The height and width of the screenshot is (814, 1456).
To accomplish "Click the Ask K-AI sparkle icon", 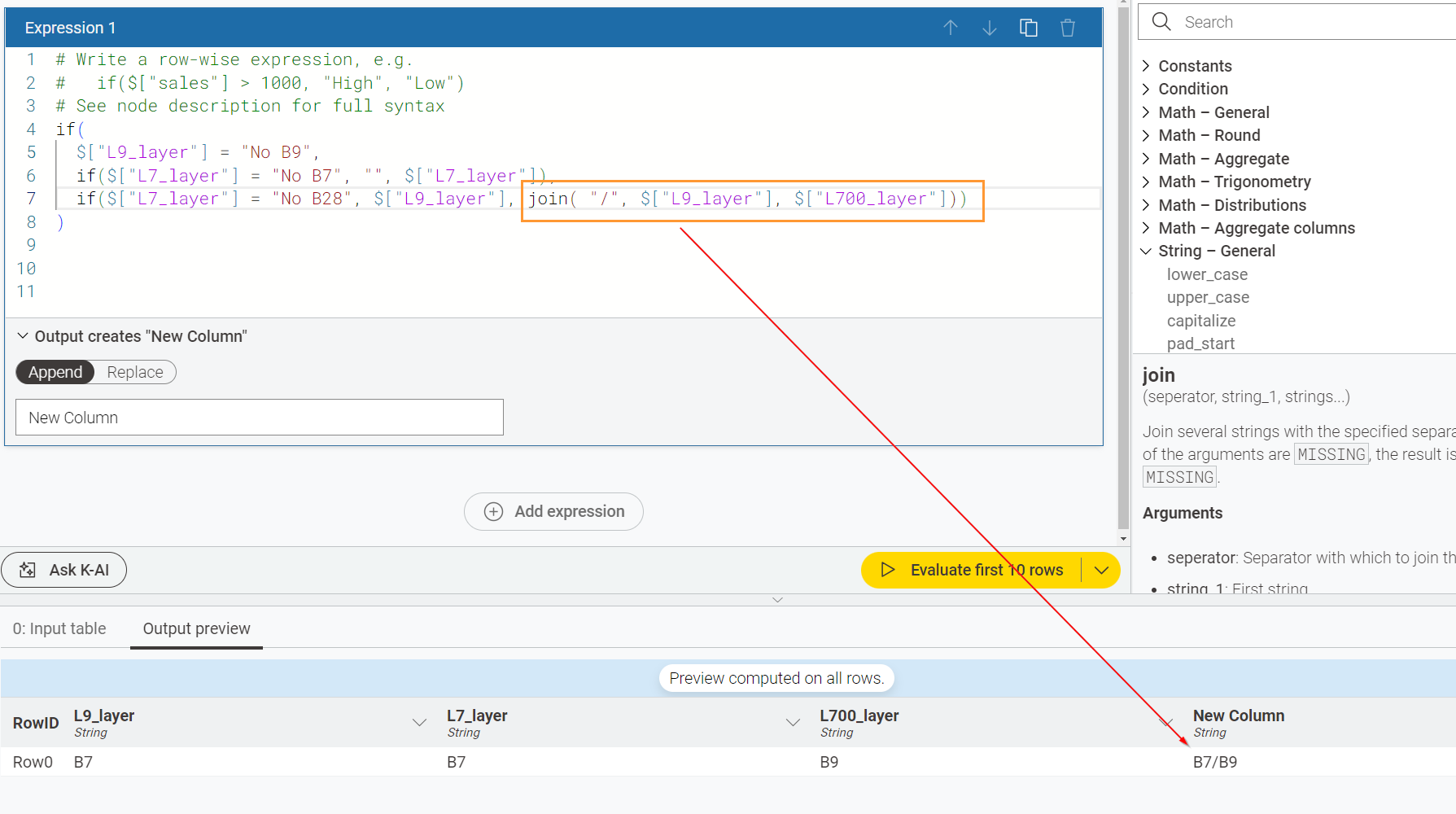I will [x=28, y=570].
